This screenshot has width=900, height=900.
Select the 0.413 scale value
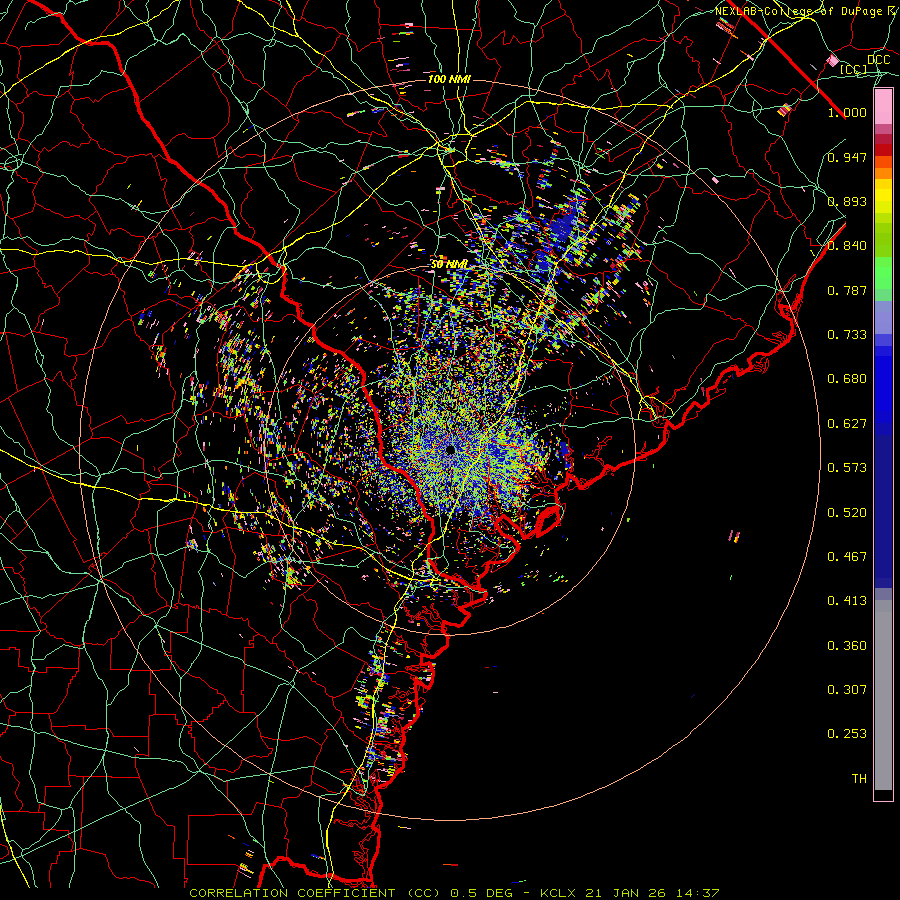847,601
